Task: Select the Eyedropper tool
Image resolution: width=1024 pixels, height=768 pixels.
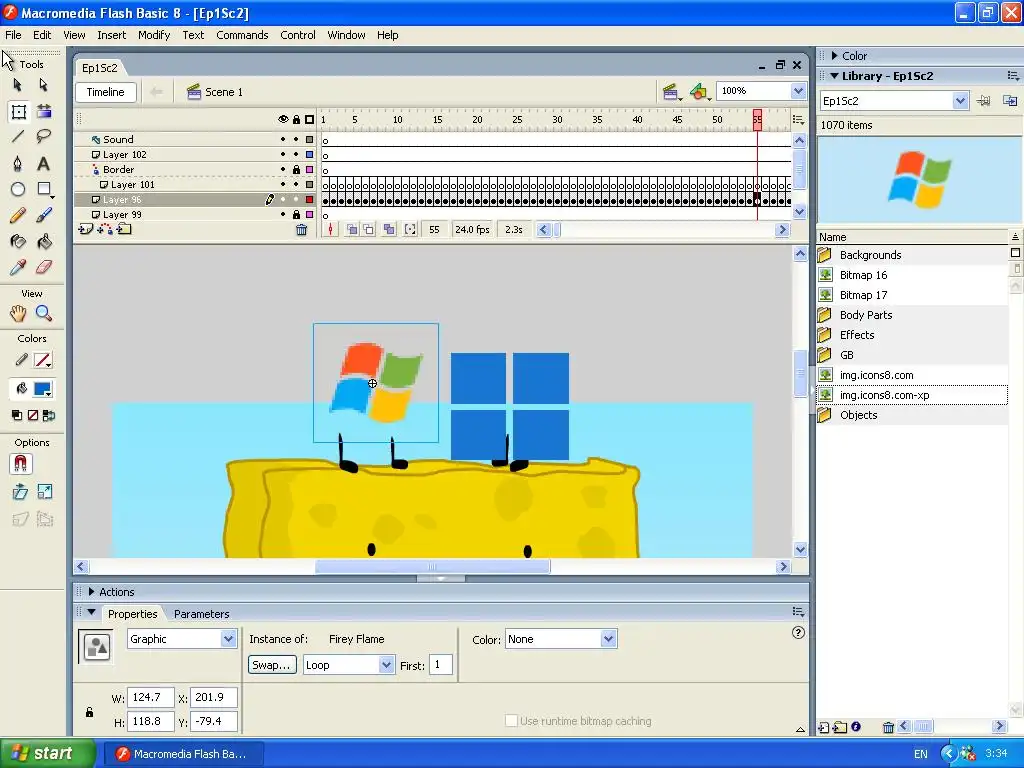Action: tap(18, 267)
